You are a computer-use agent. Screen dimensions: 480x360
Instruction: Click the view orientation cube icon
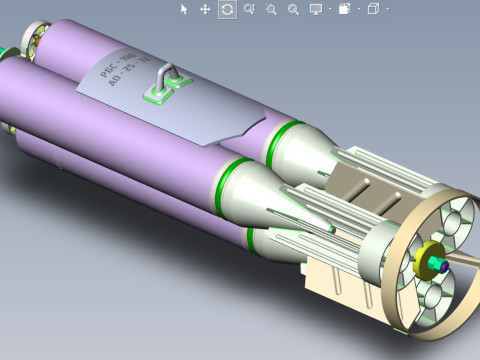[x=345, y=9]
